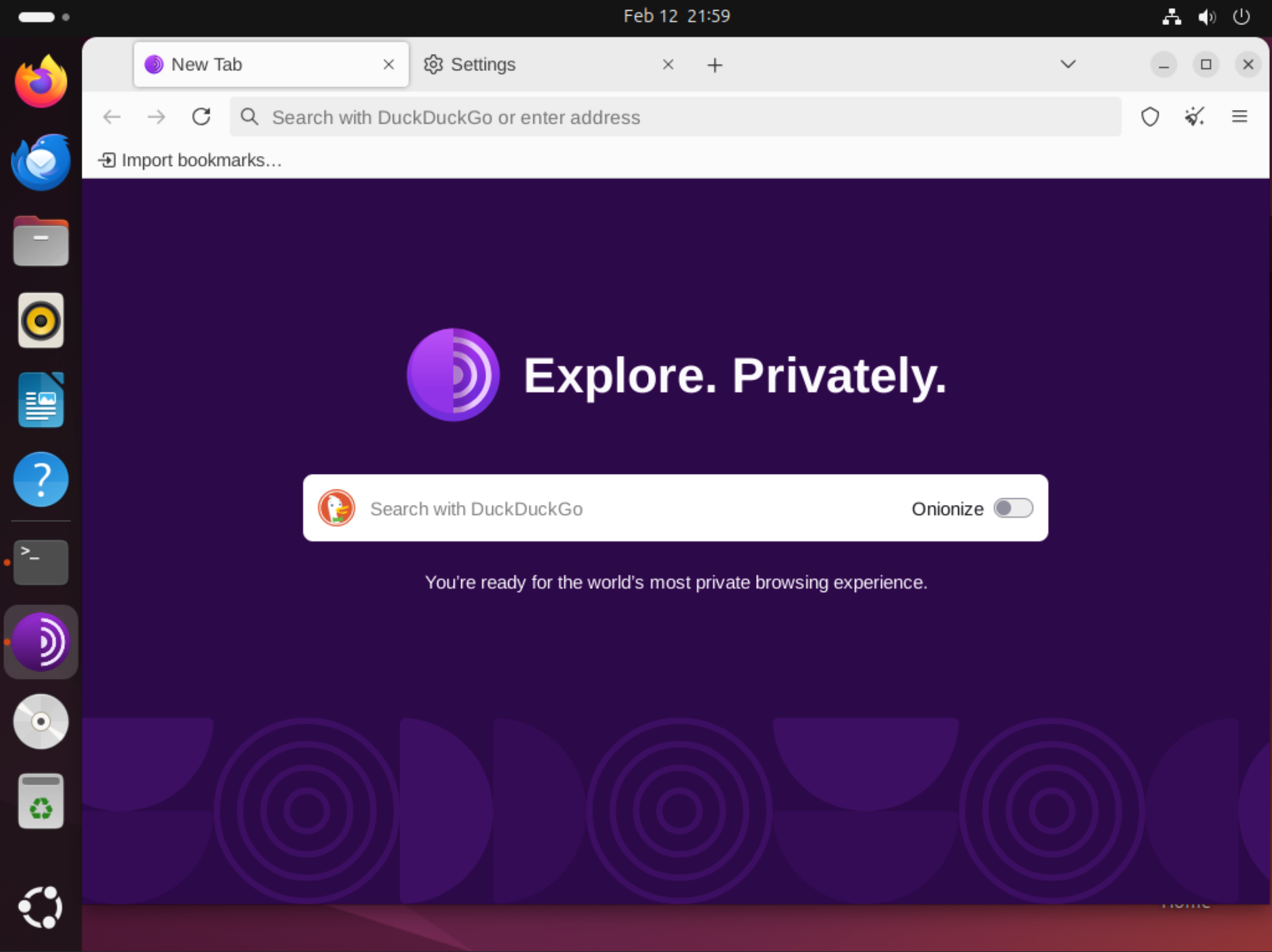
Task: Open Thunderbird from the dock
Action: pos(41,161)
